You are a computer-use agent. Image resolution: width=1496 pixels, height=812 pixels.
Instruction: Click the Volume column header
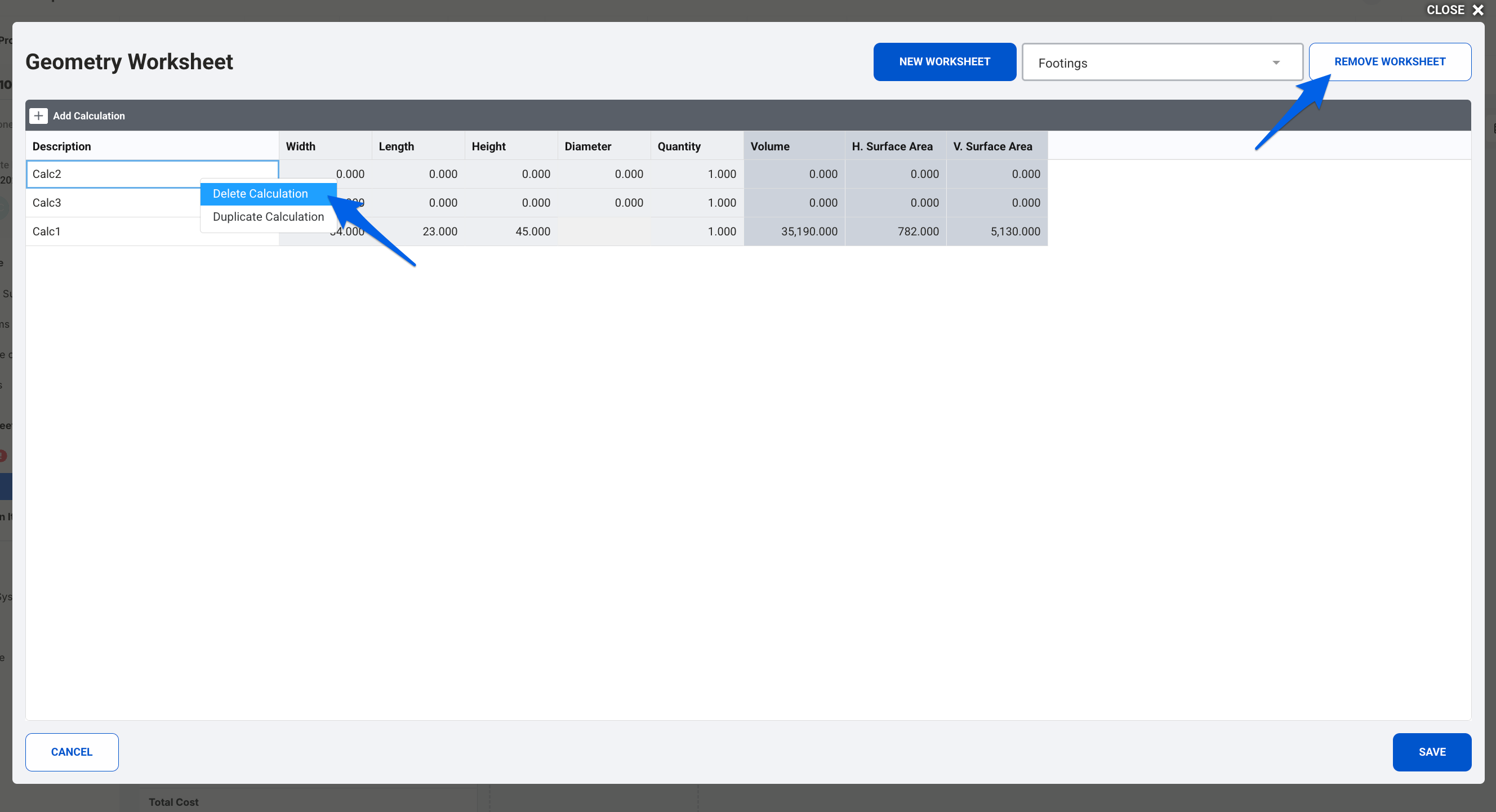point(793,146)
